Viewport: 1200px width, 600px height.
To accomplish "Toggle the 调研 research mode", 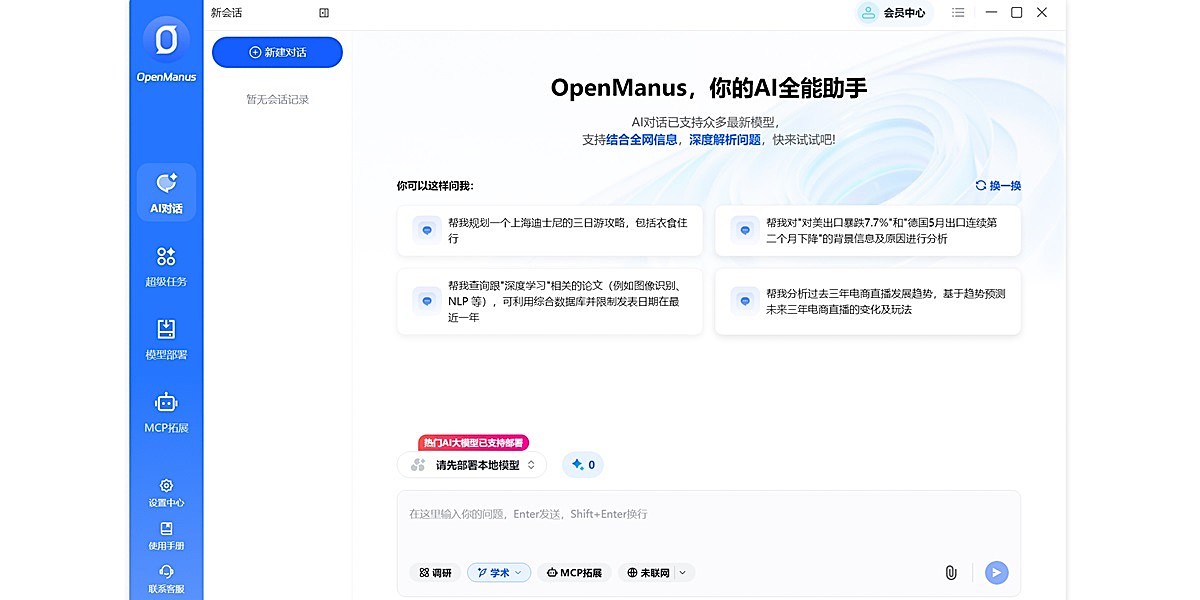I will (x=435, y=572).
